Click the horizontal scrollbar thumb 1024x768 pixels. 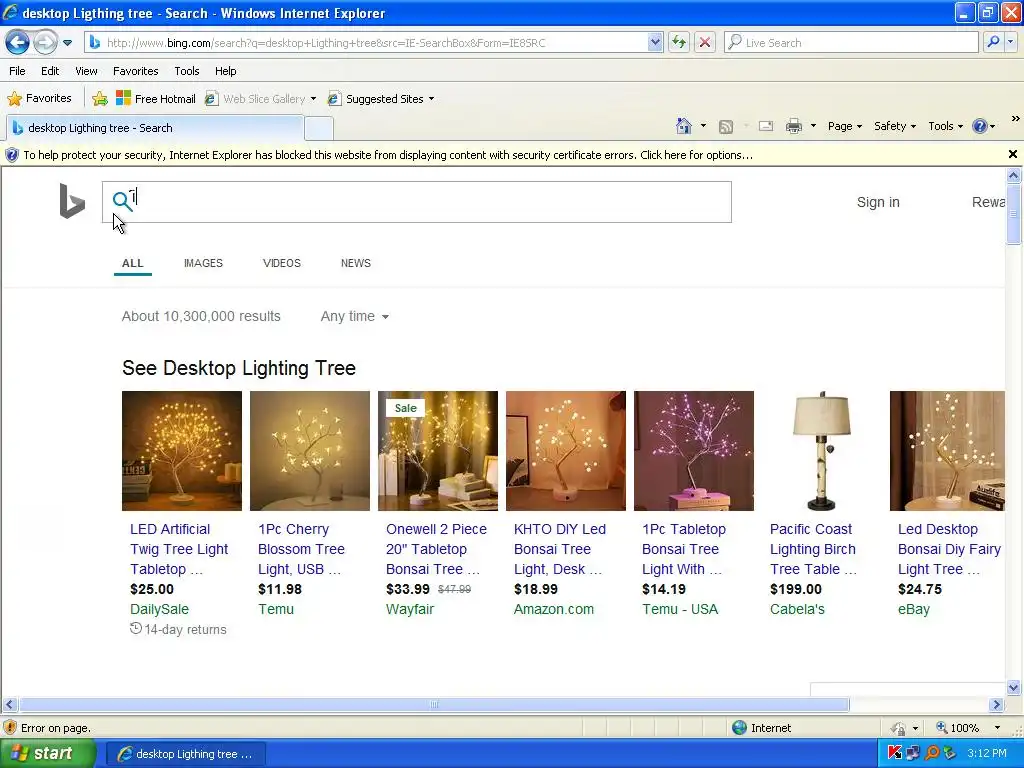tap(434, 705)
